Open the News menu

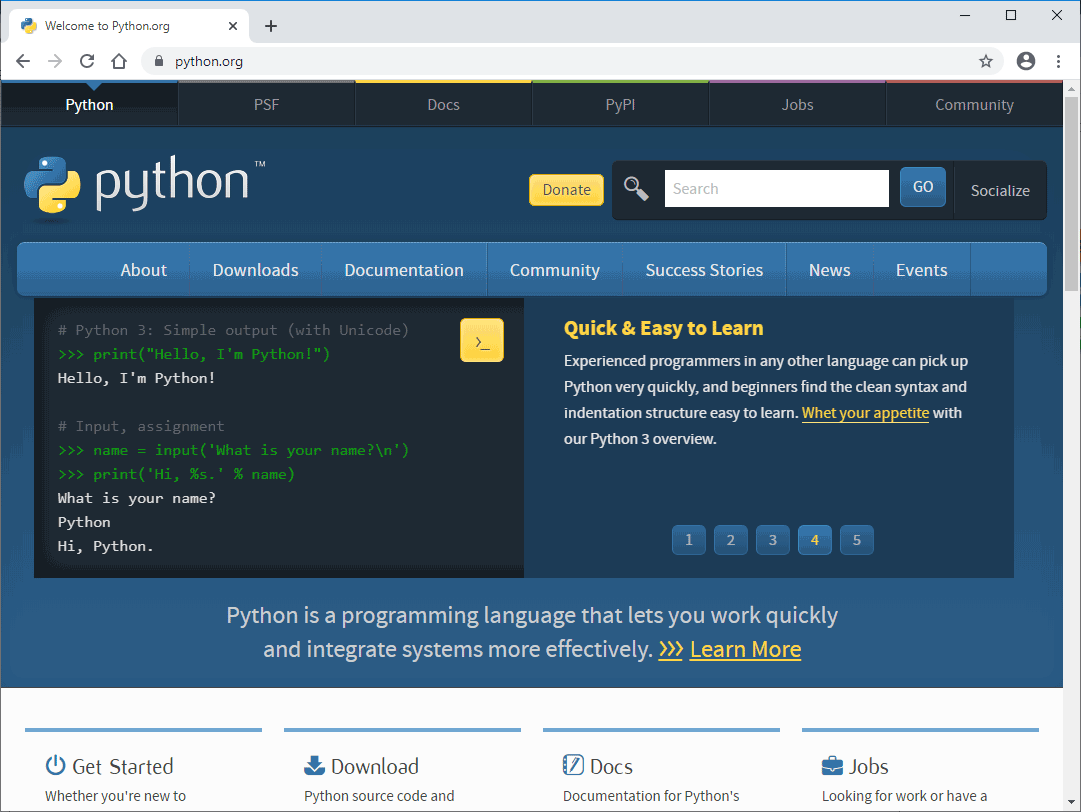(829, 270)
